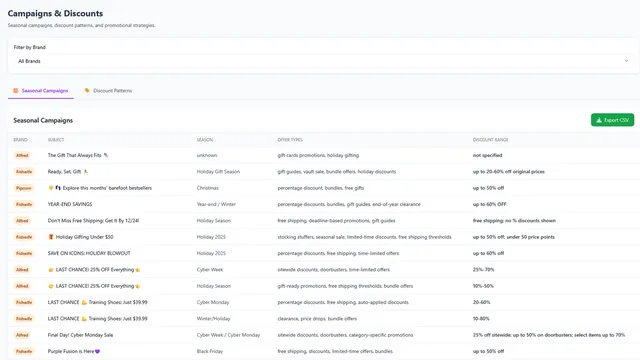
Task: Click the SUBJECT column header
Action: pos(56,140)
